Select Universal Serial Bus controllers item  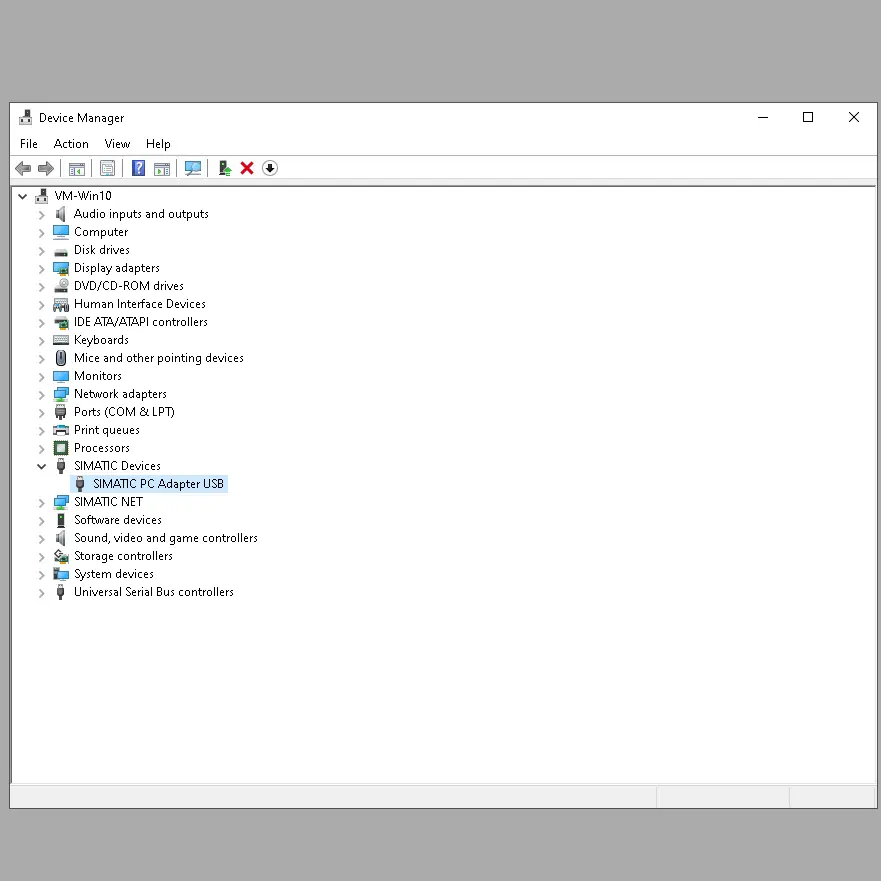coord(153,592)
